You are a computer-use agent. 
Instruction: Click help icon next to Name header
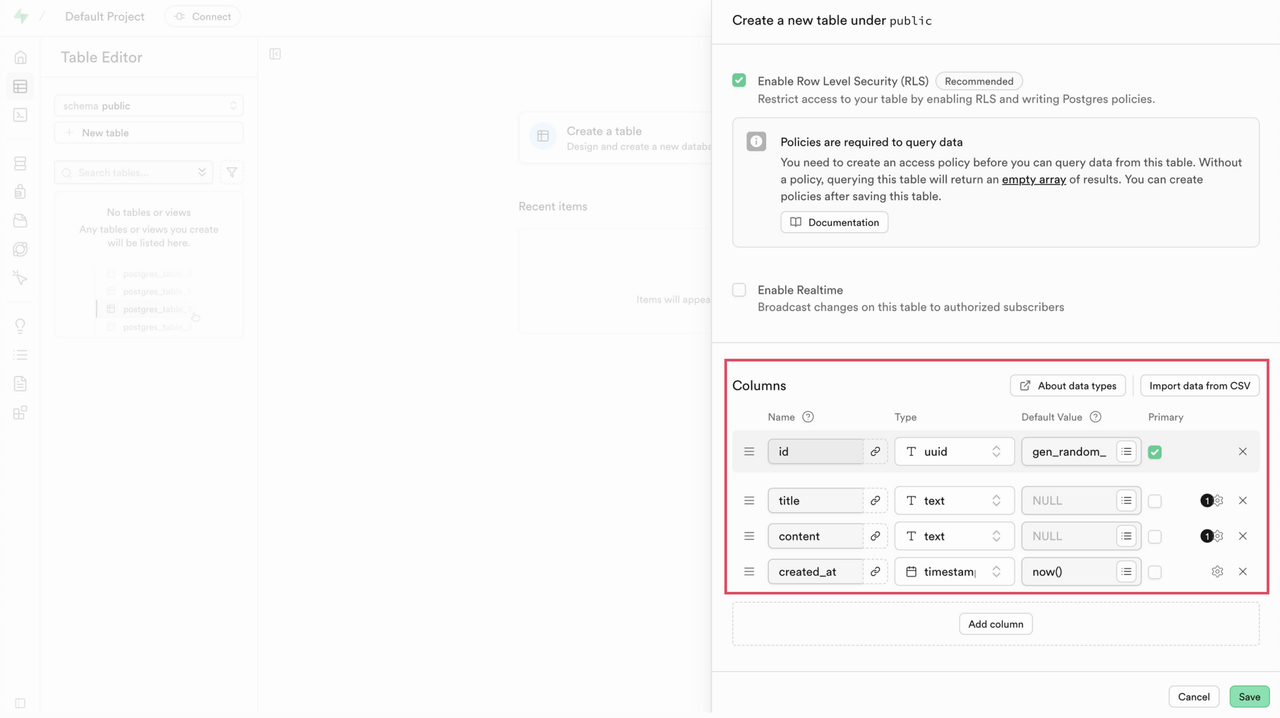click(x=808, y=417)
